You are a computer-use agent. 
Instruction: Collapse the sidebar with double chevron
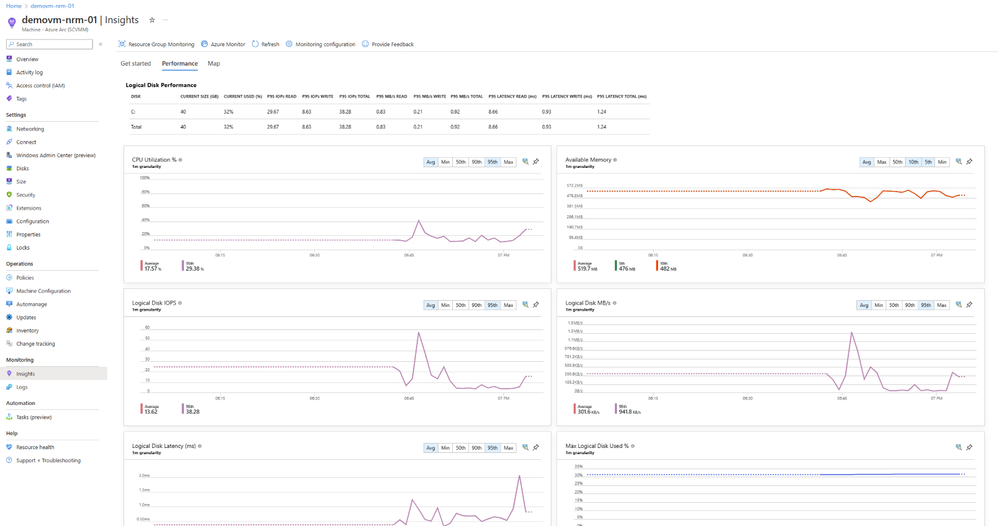pyautogui.click(x=101, y=44)
